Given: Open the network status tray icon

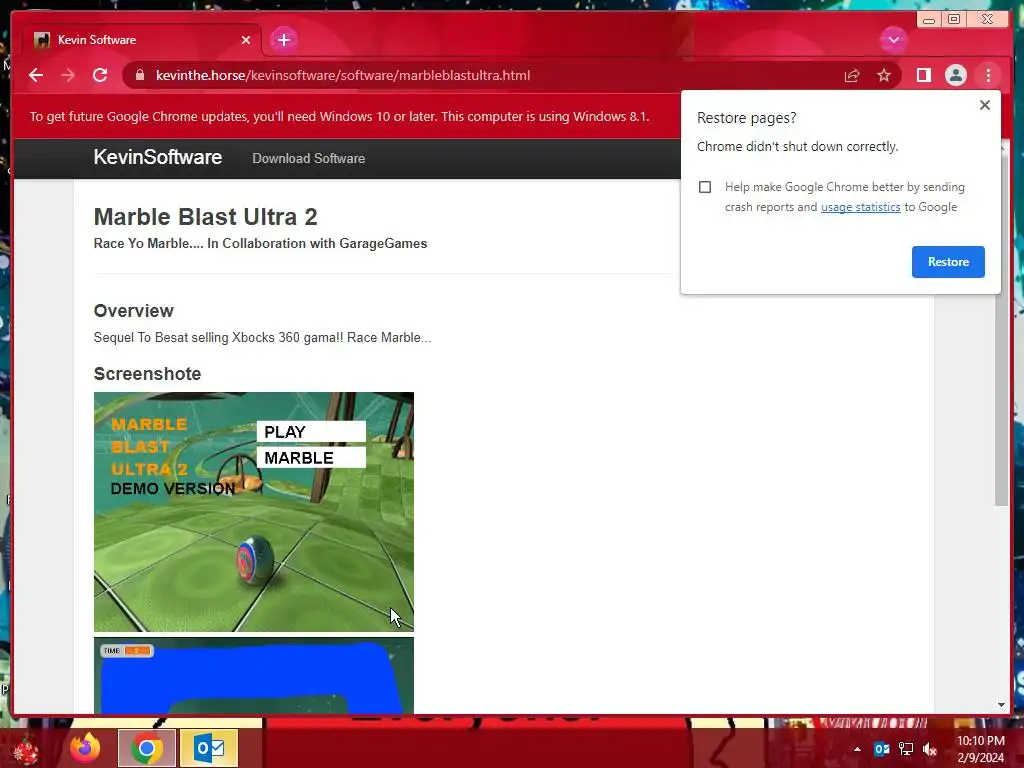Looking at the screenshot, I should (906, 749).
